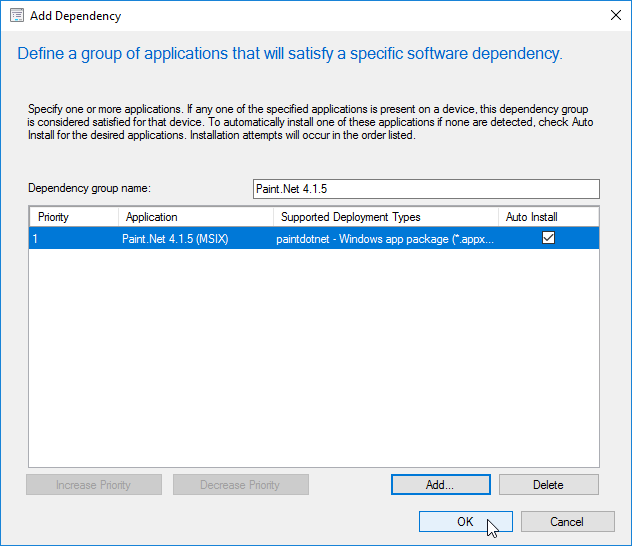This screenshot has height=546, width=632.
Task: Select the Paint.Net 4.1.5 (MSIX) application entry
Action: point(177,238)
